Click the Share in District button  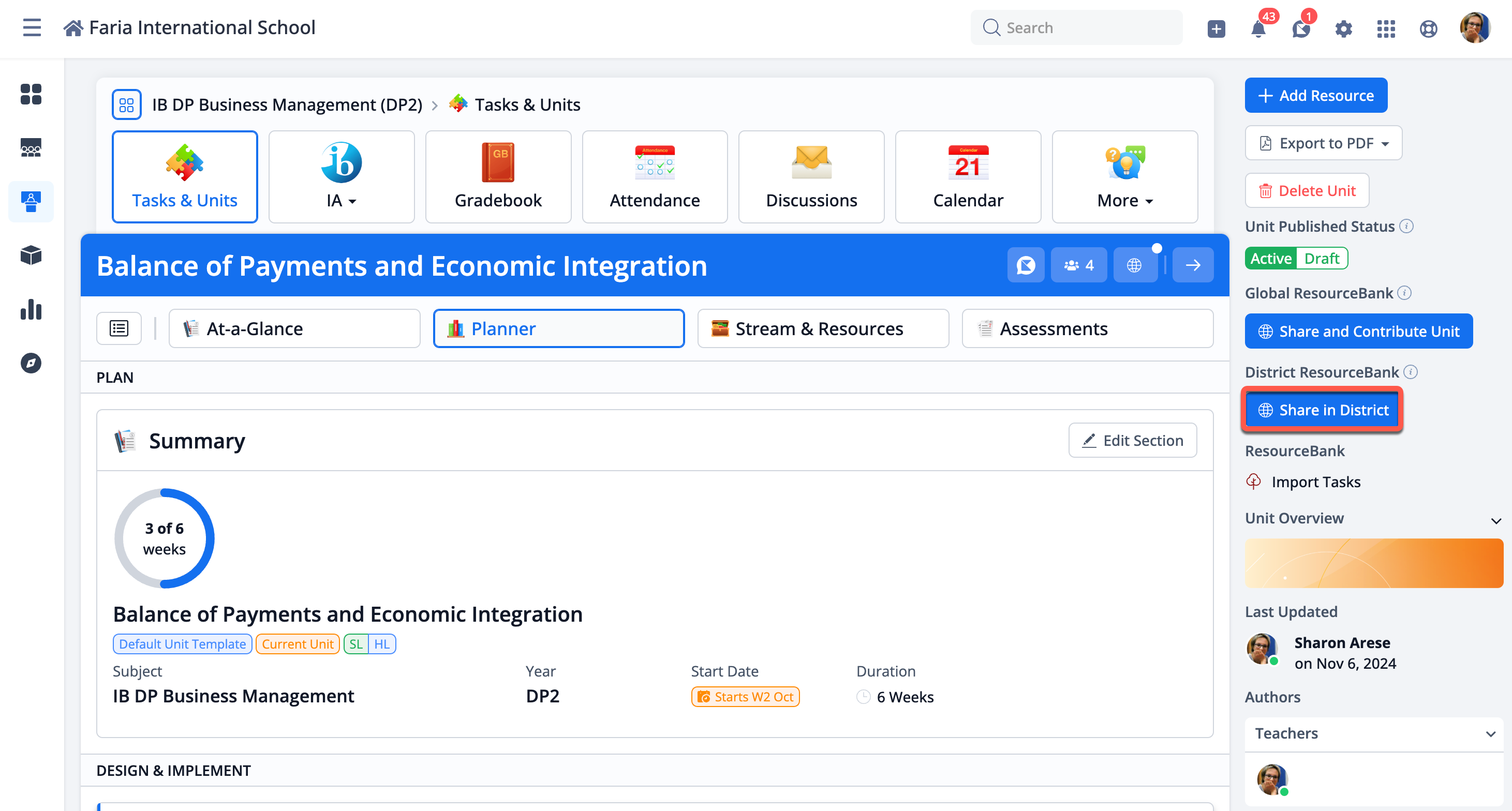tap(1323, 410)
